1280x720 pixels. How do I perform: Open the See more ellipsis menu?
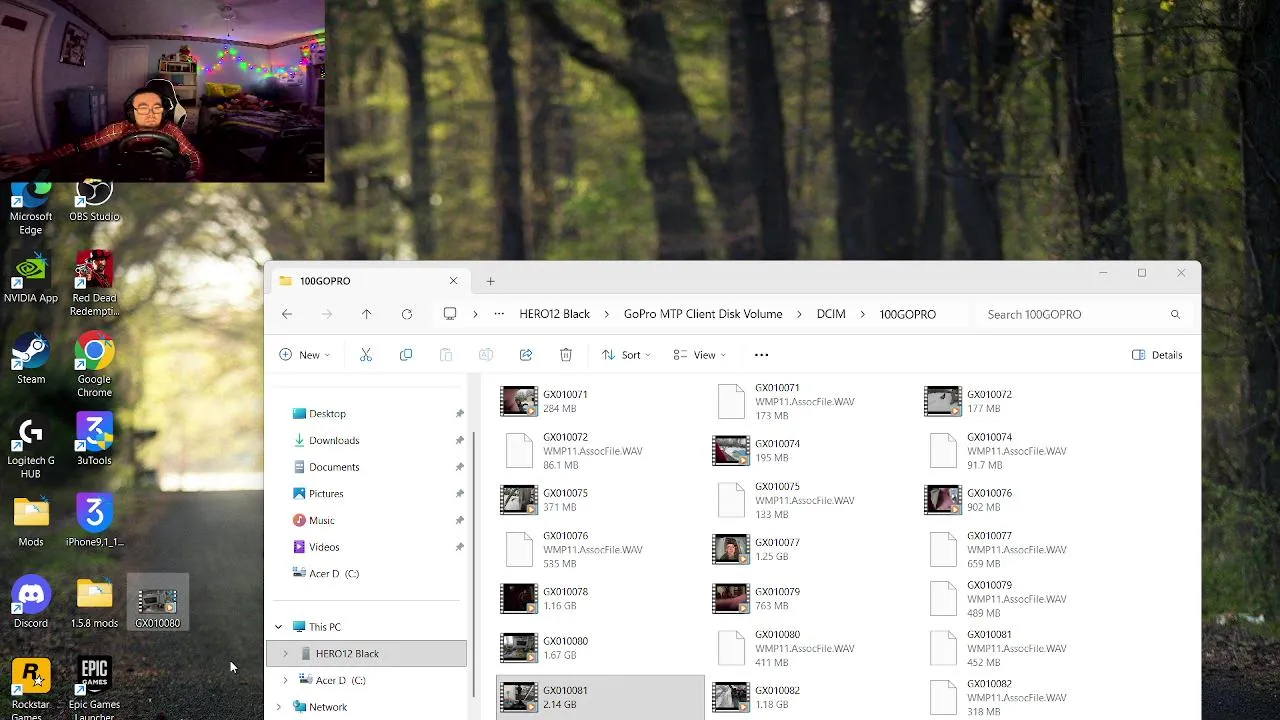[761, 355]
